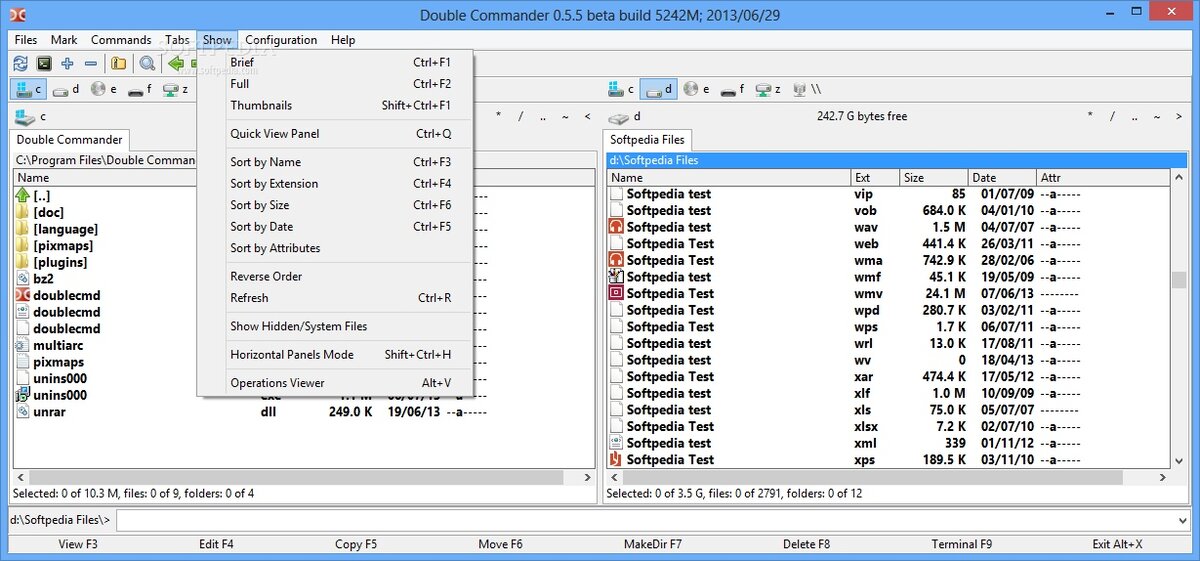
Task: Select network drive z in right panel
Action: [x=769, y=89]
